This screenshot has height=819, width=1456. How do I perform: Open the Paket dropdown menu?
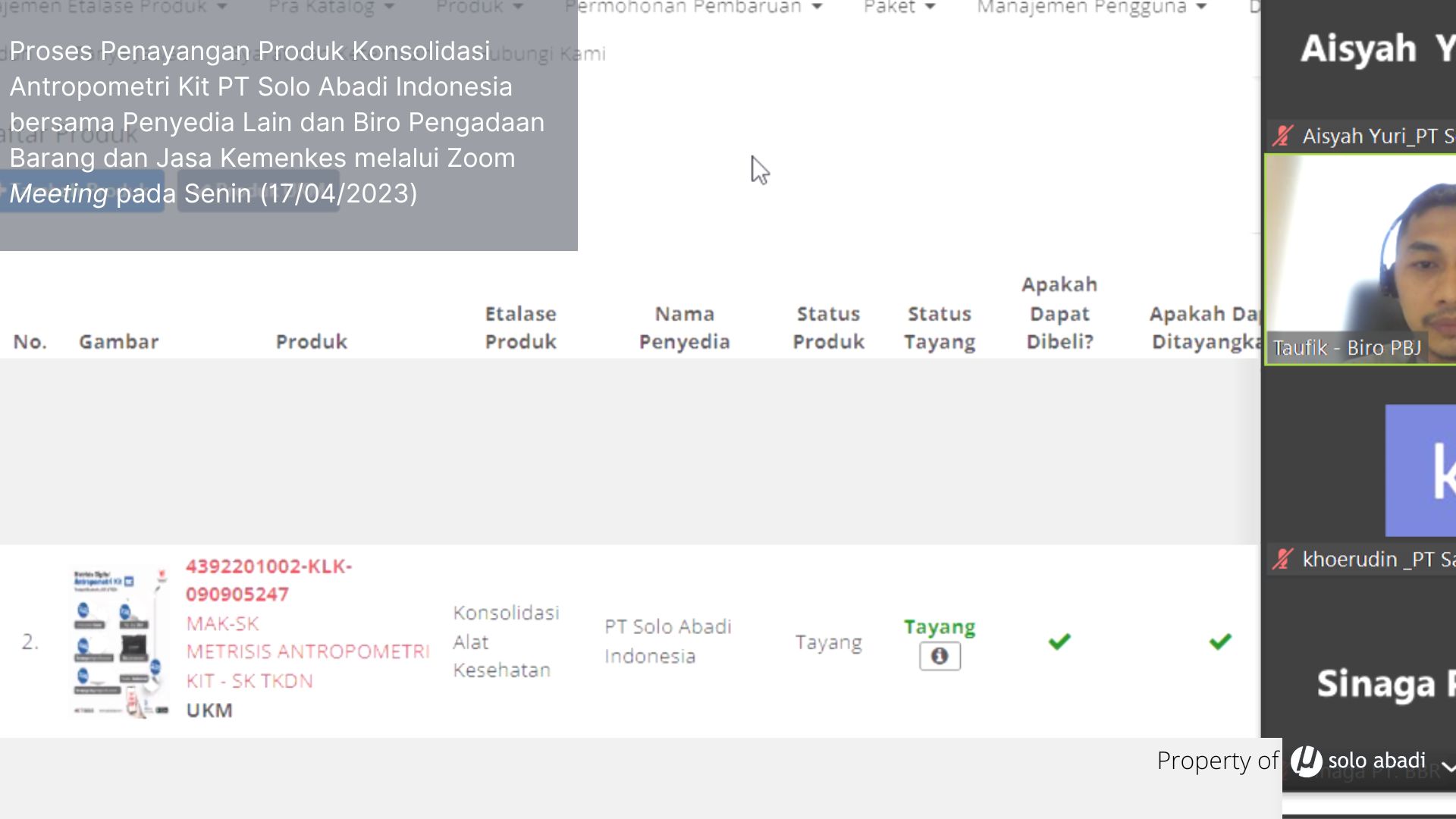[899, 8]
